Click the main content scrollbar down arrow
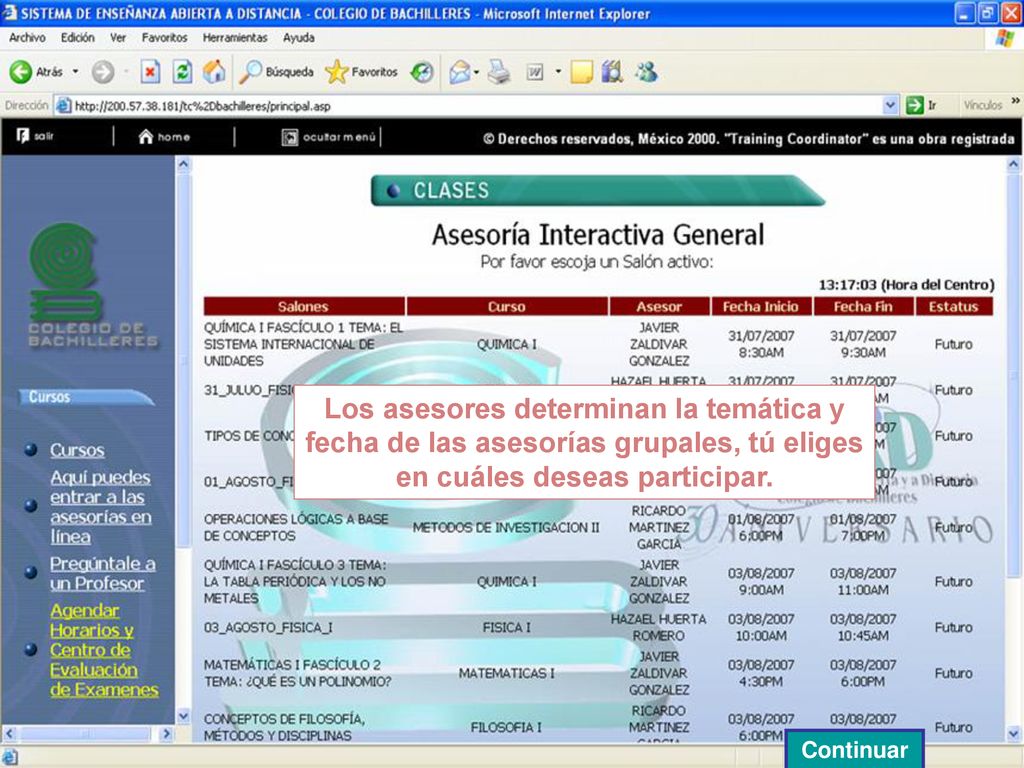 [x=1014, y=733]
